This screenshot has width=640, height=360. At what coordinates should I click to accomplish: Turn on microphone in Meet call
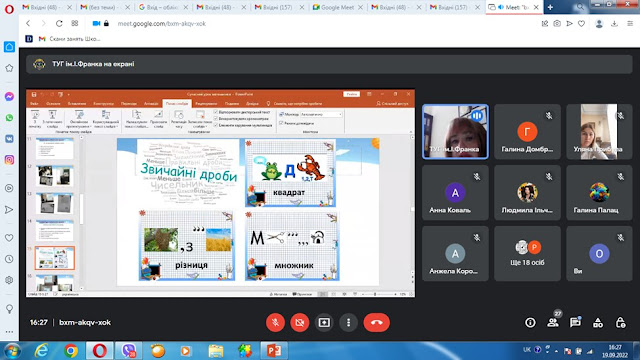[x=275, y=322]
